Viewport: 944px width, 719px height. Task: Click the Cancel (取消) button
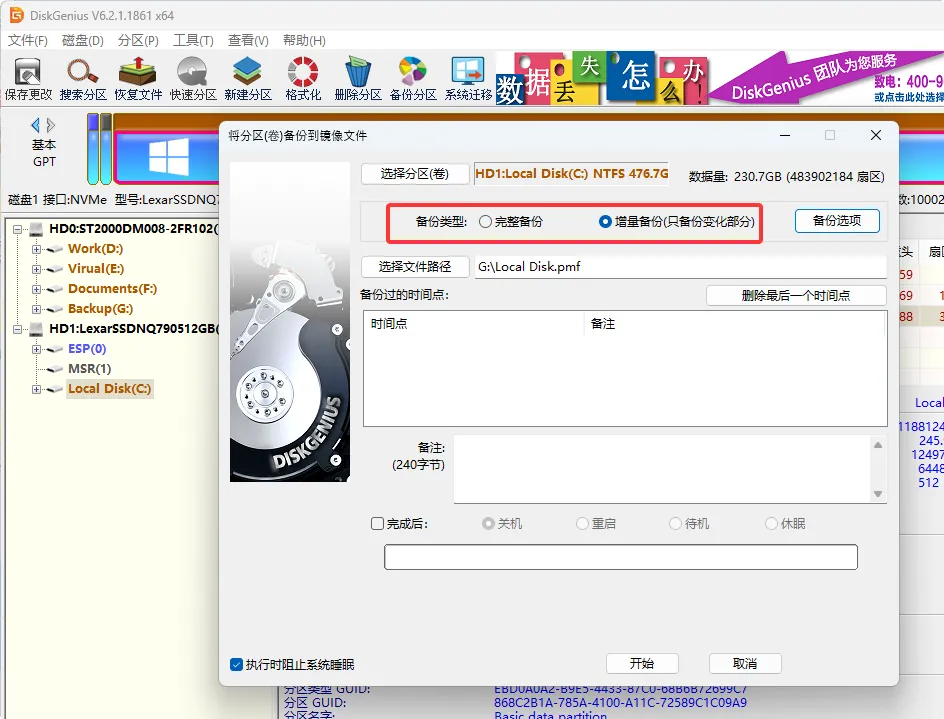click(x=745, y=664)
